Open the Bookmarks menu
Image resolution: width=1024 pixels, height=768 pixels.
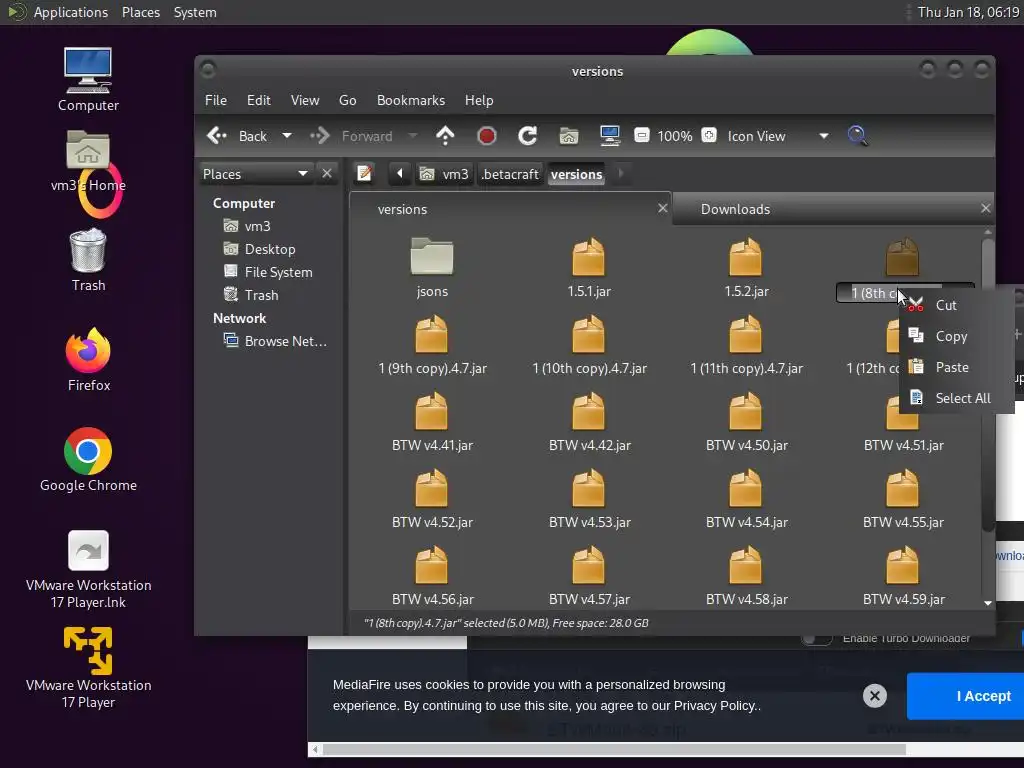[x=410, y=100]
